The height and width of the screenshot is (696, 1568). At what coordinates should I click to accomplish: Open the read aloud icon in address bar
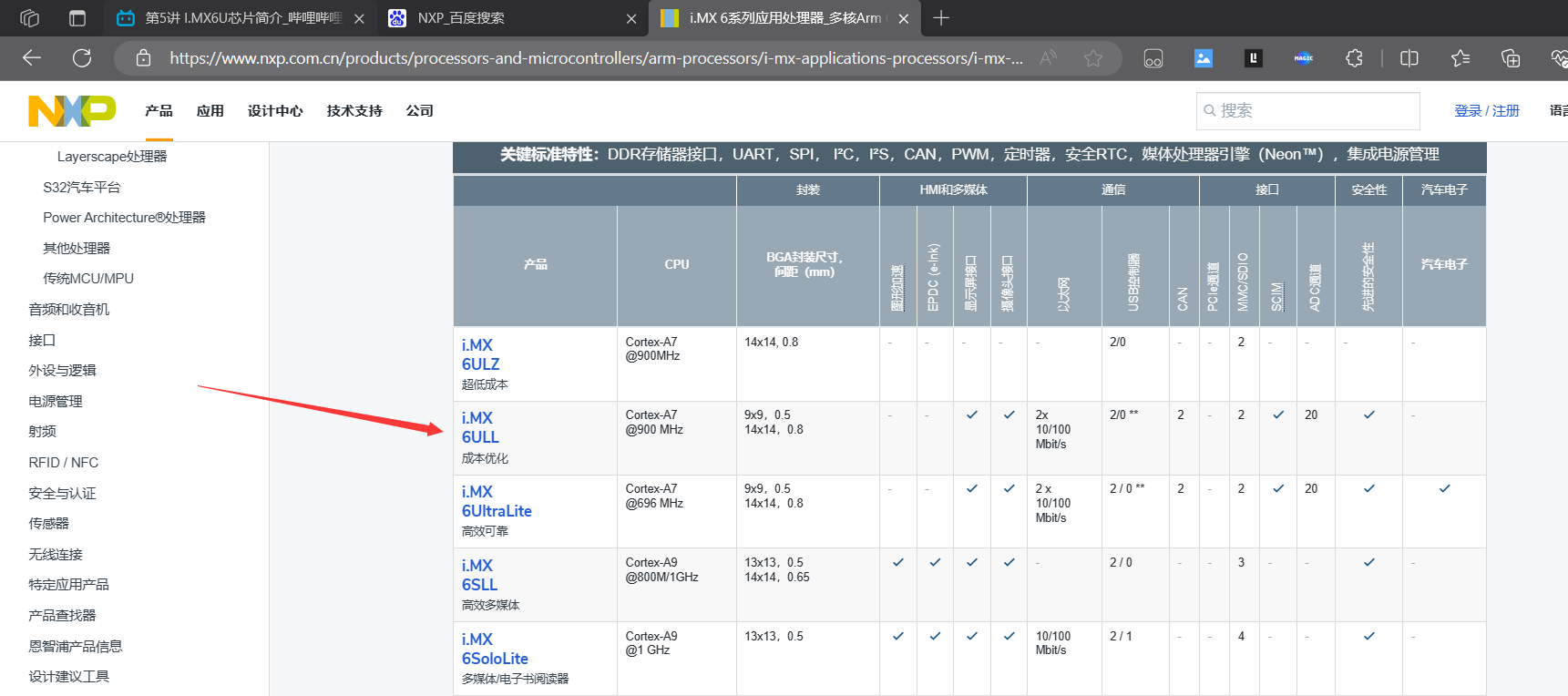coord(1049,58)
